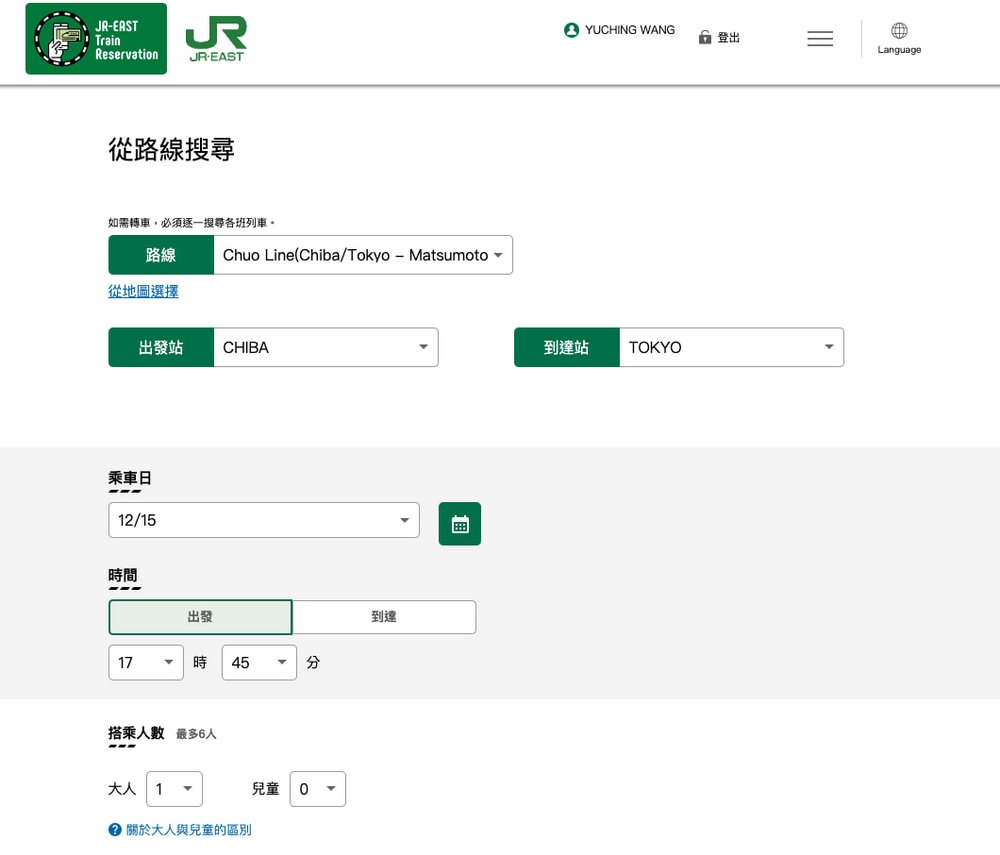Expand the 12/15 boarding date dropdown
This screenshot has width=1000, height=855.
pos(263,520)
